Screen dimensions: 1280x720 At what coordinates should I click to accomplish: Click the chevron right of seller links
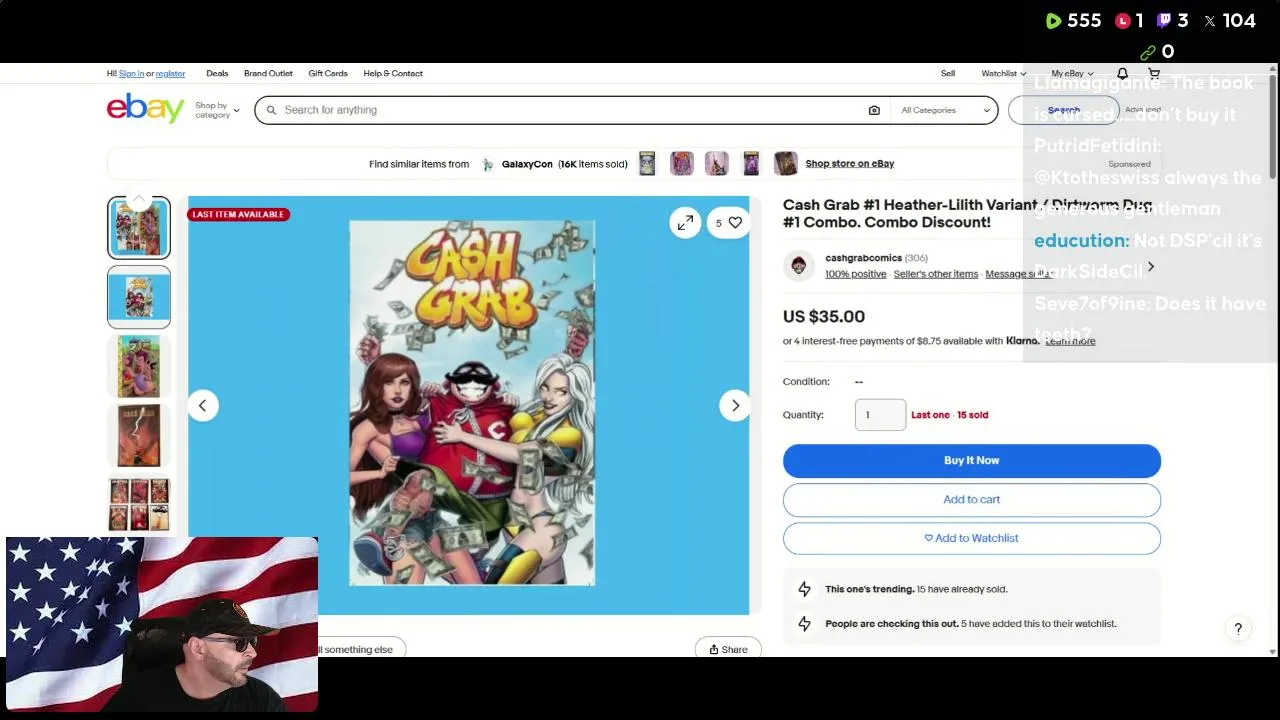(x=1150, y=267)
